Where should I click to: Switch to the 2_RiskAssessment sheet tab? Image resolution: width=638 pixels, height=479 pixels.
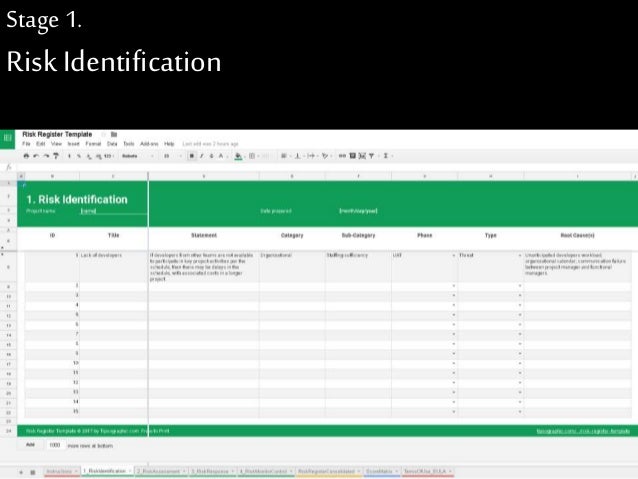point(159,470)
